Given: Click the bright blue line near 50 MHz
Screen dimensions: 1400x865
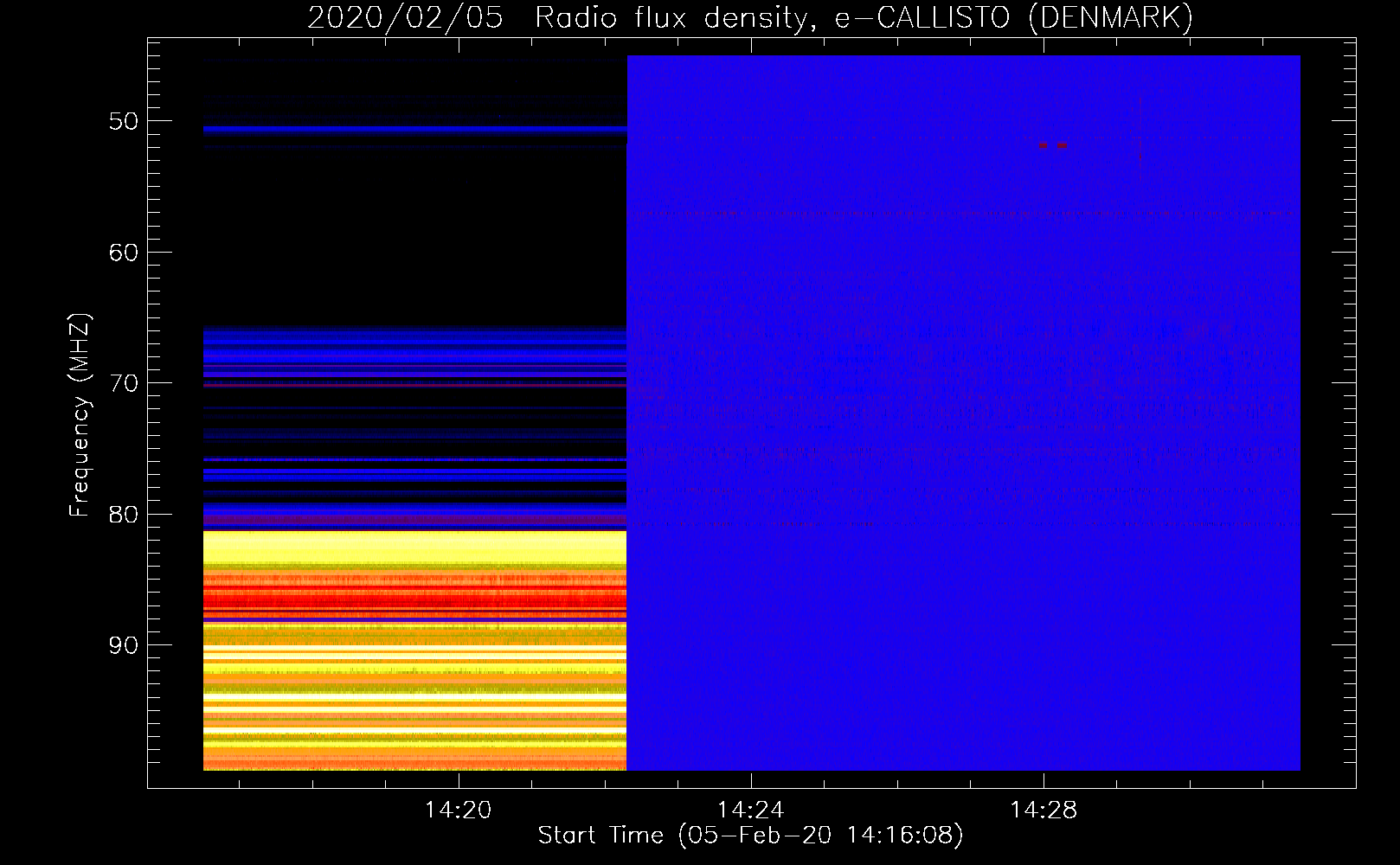Looking at the screenshot, I should [x=414, y=129].
